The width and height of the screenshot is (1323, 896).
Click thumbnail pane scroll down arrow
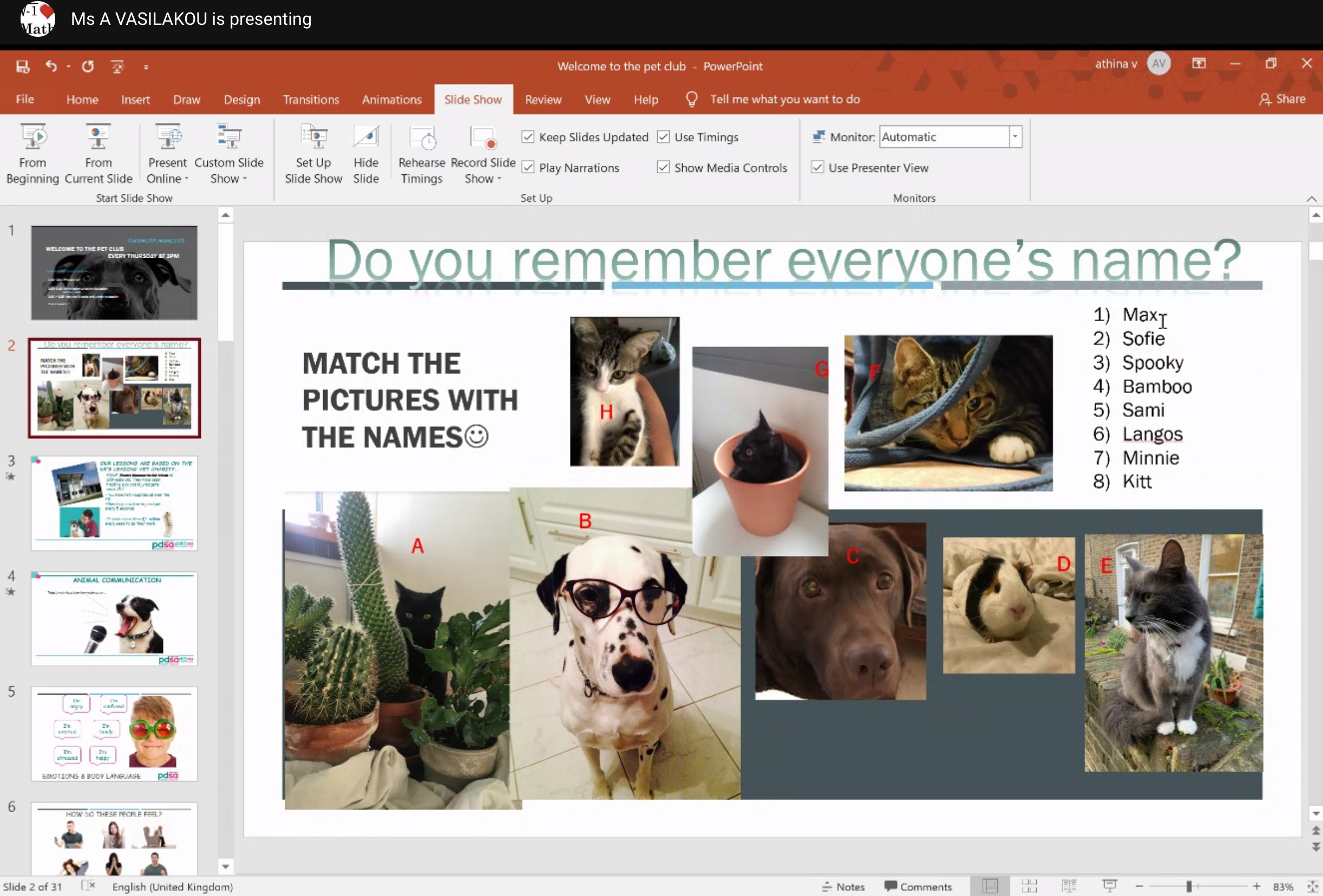(225, 866)
